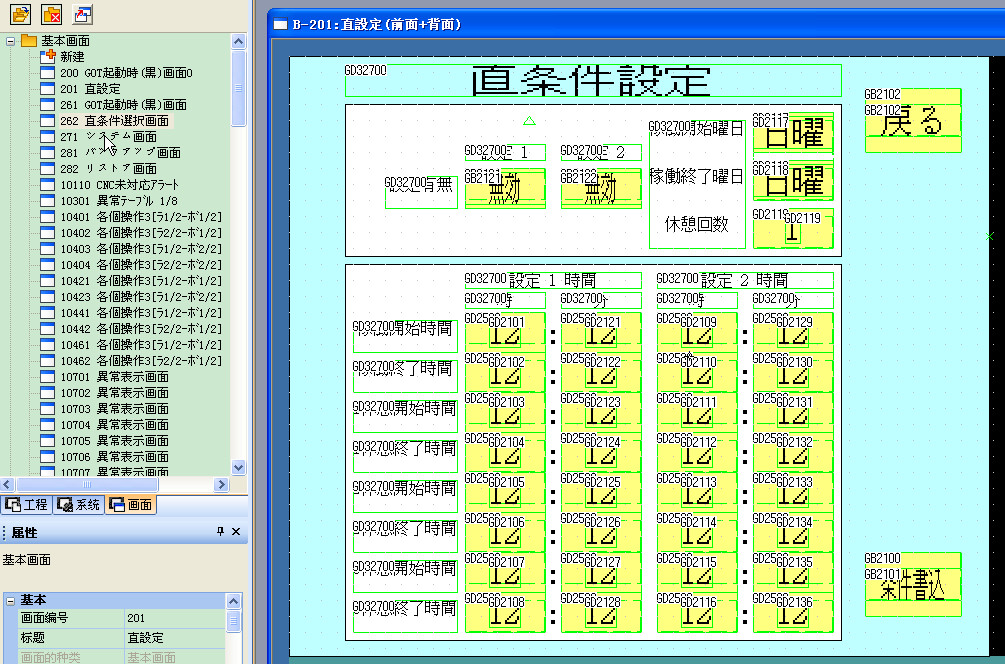Close the 属性 properties panel
This screenshot has width=1005, height=664.
coord(236,533)
